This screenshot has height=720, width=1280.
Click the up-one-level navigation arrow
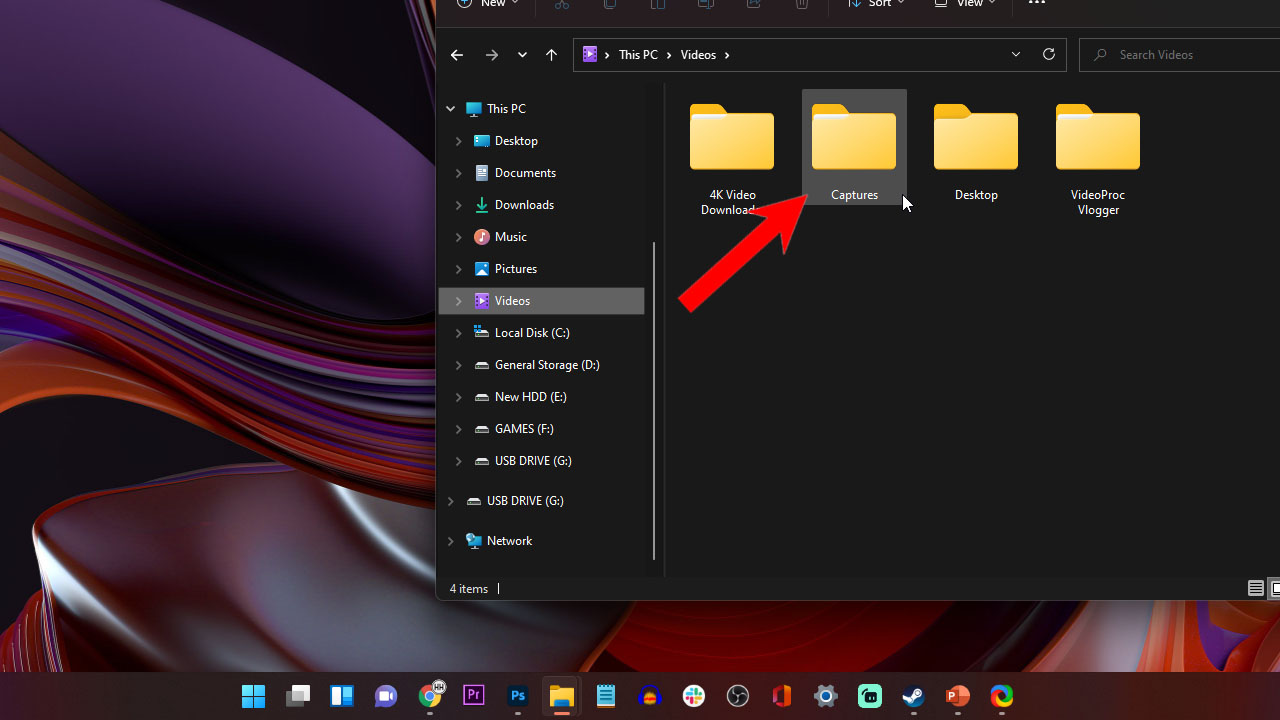(x=551, y=54)
